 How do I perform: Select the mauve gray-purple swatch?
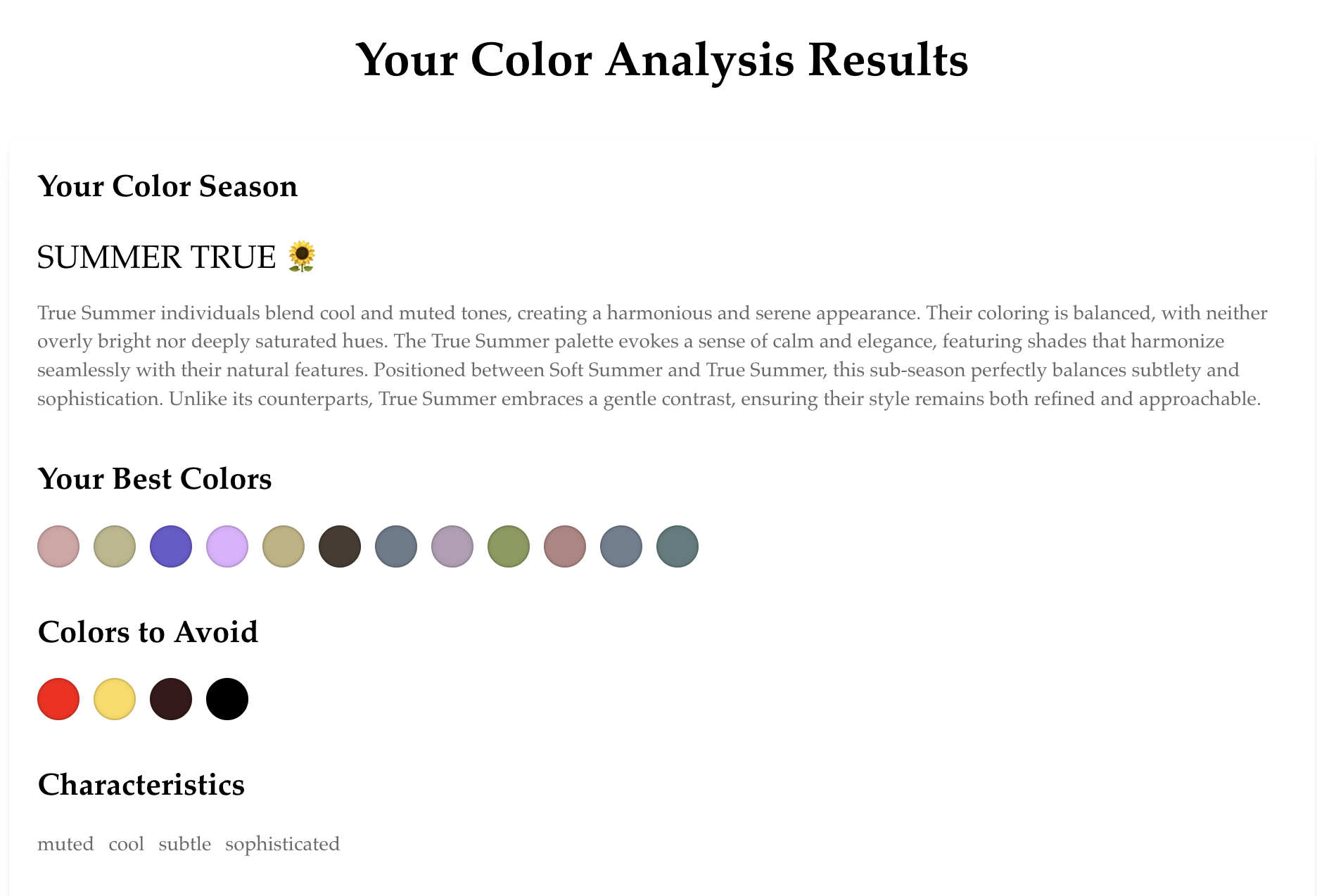[x=452, y=546]
